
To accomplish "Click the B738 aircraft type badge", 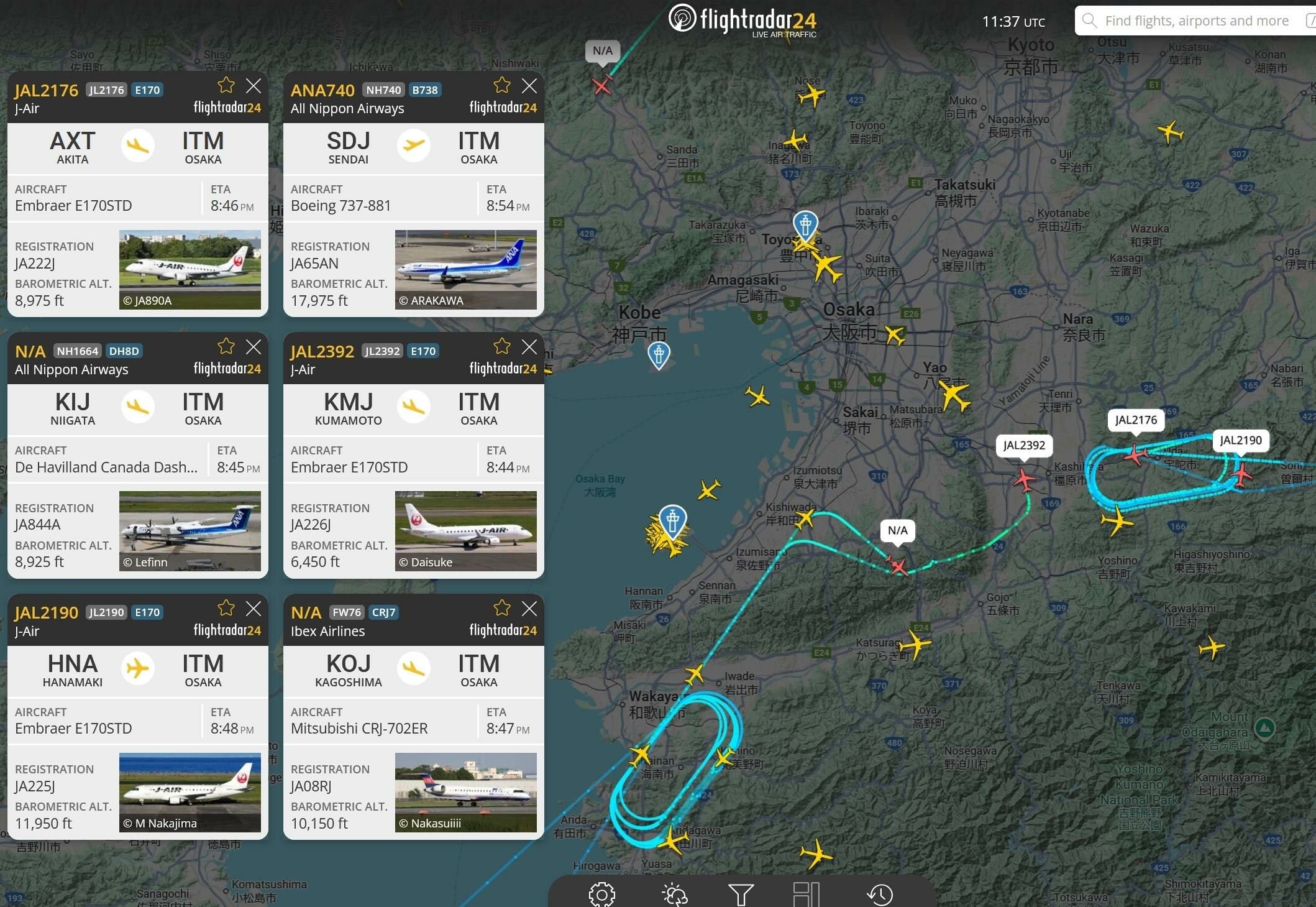I will pos(425,90).
